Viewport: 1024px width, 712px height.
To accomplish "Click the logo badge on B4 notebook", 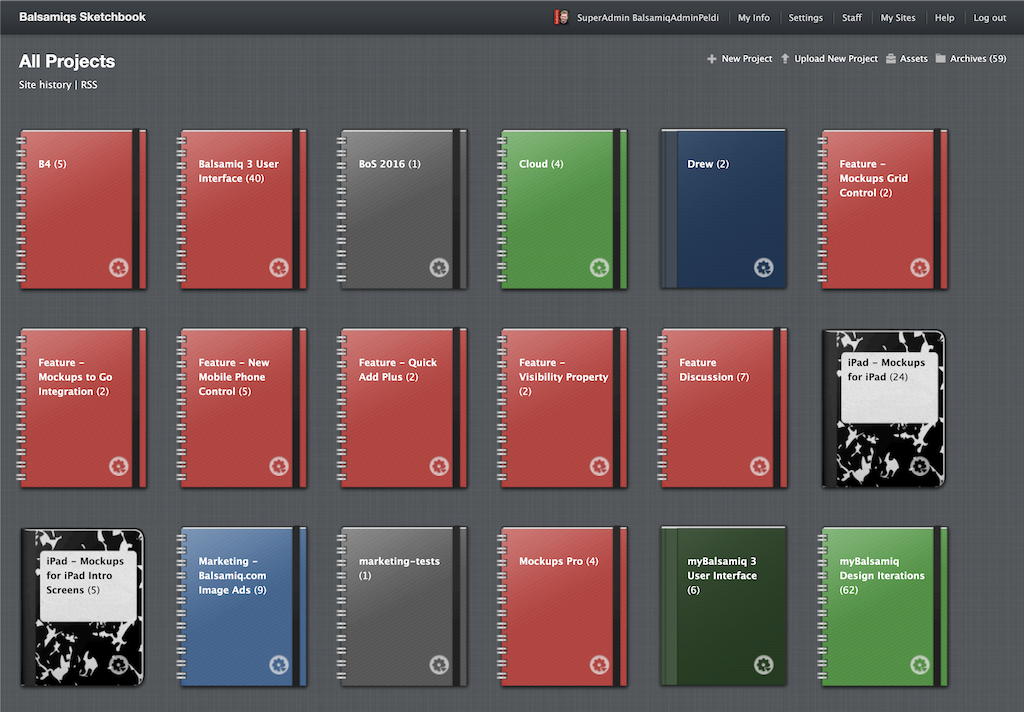I will click(x=119, y=267).
